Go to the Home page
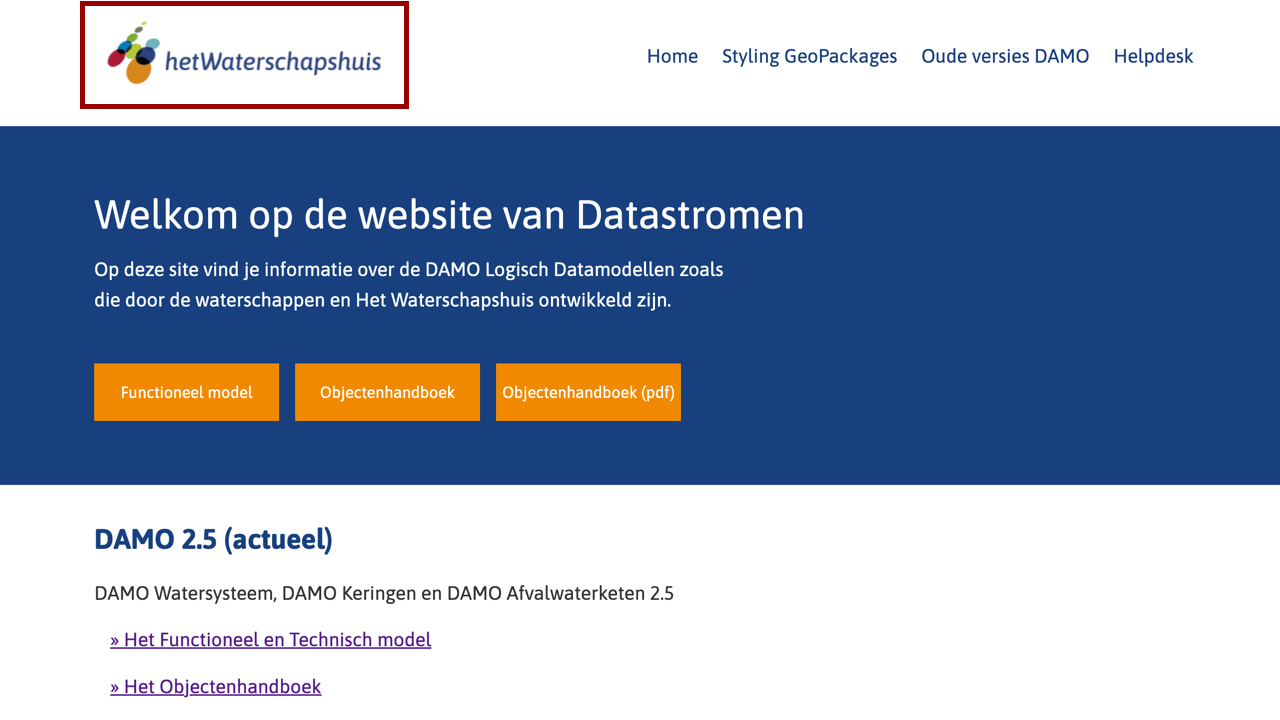1280x720 pixels. point(672,56)
